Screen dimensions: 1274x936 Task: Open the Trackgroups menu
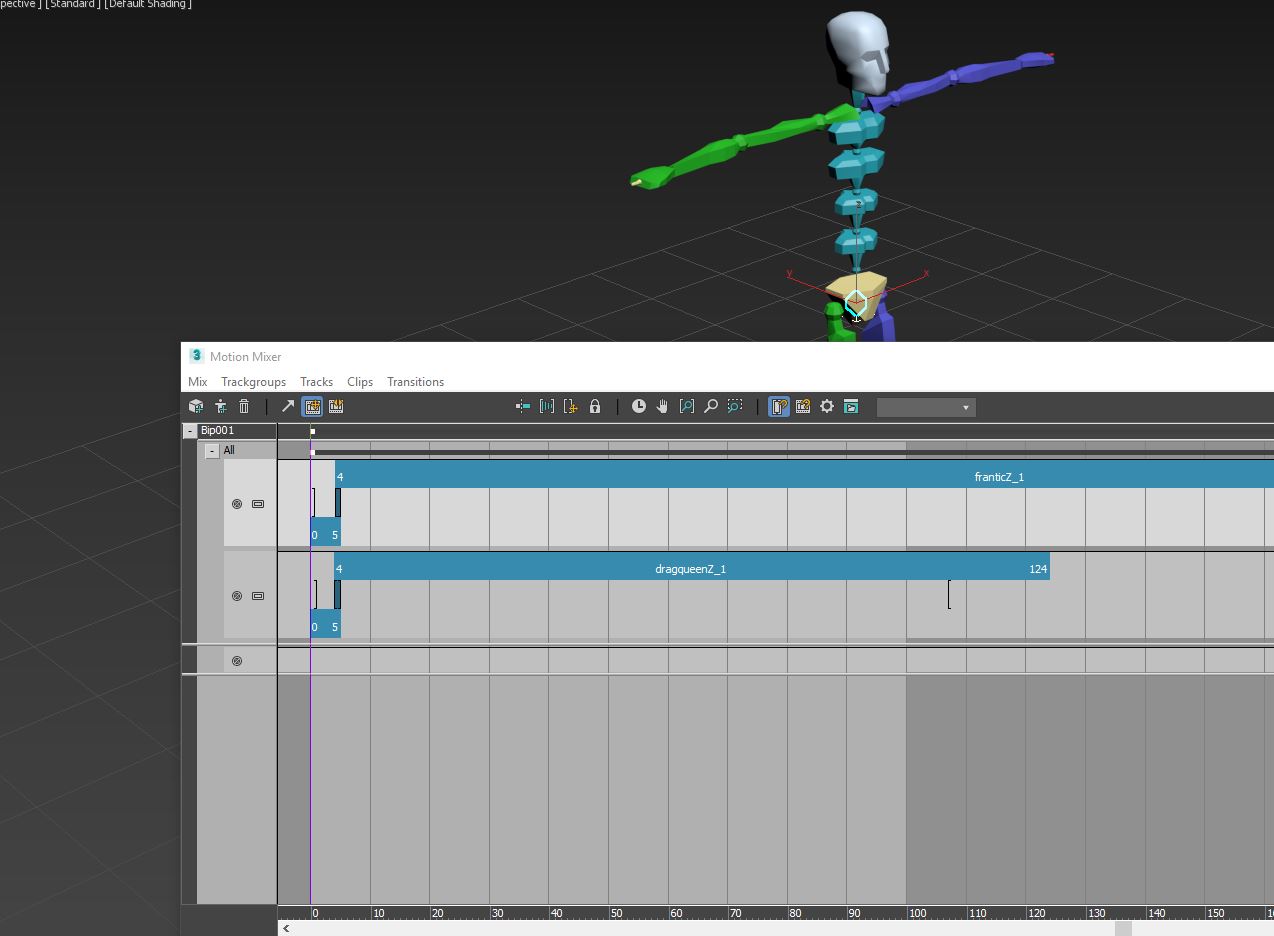(253, 382)
